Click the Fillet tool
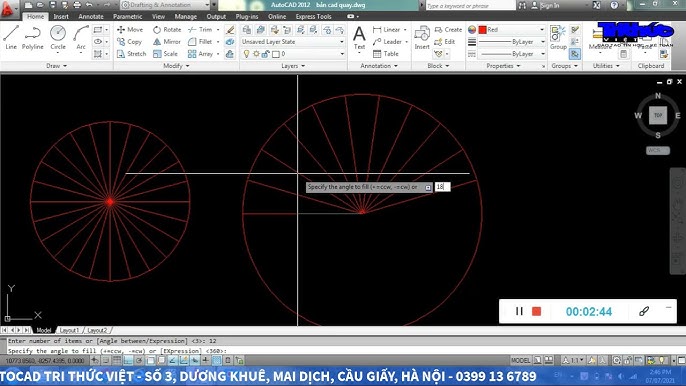 [x=200, y=42]
